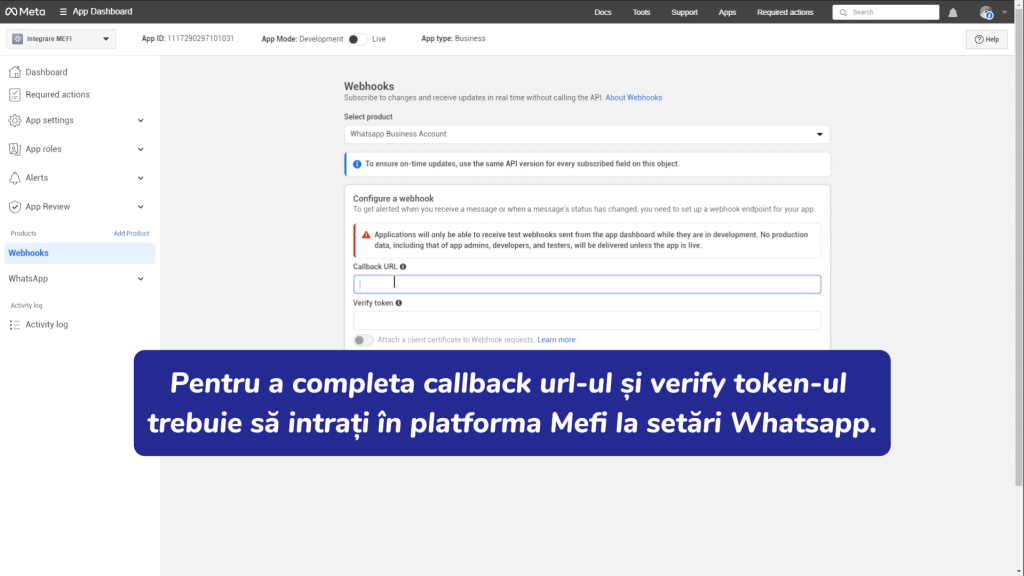1024x576 pixels.
Task: Click the Help button
Action: (x=986, y=39)
